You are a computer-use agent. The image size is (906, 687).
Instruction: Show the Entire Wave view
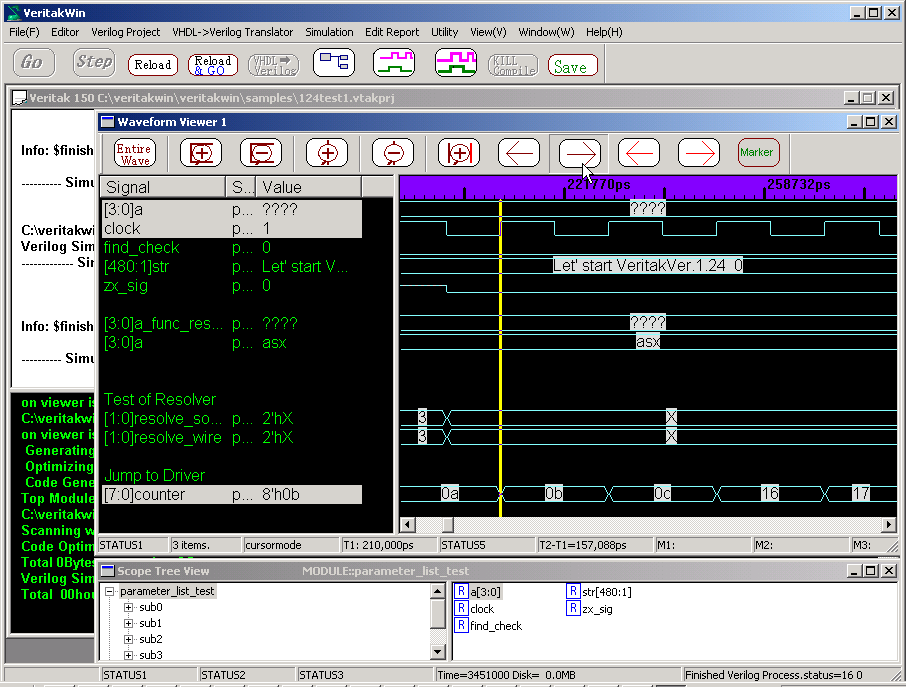coord(134,153)
